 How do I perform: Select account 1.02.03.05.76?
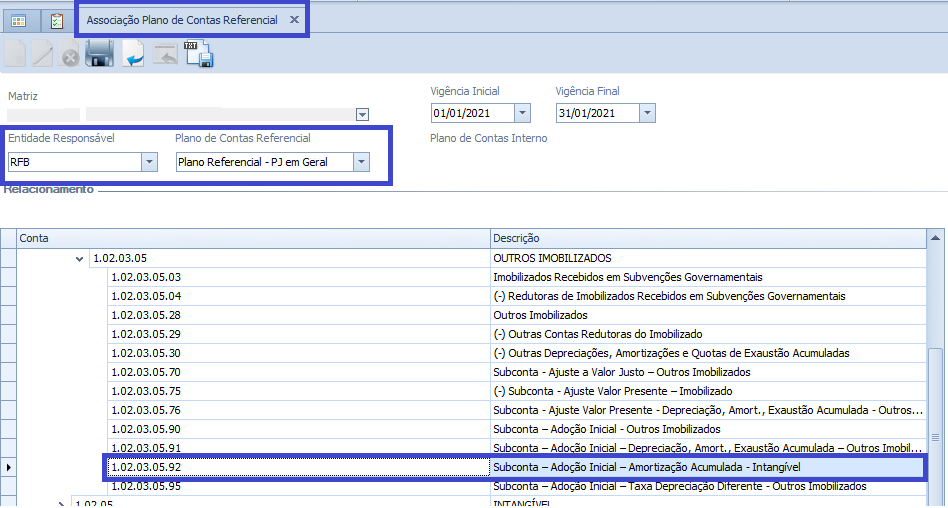[299, 410]
